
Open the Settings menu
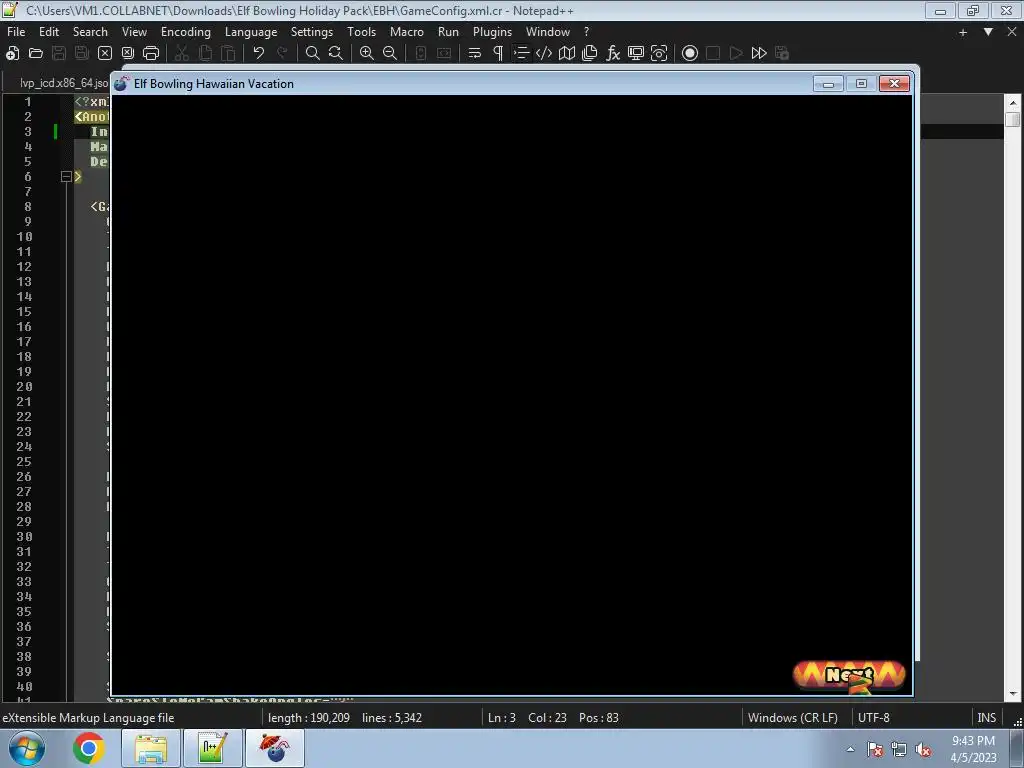pyautogui.click(x=312, y=31)
